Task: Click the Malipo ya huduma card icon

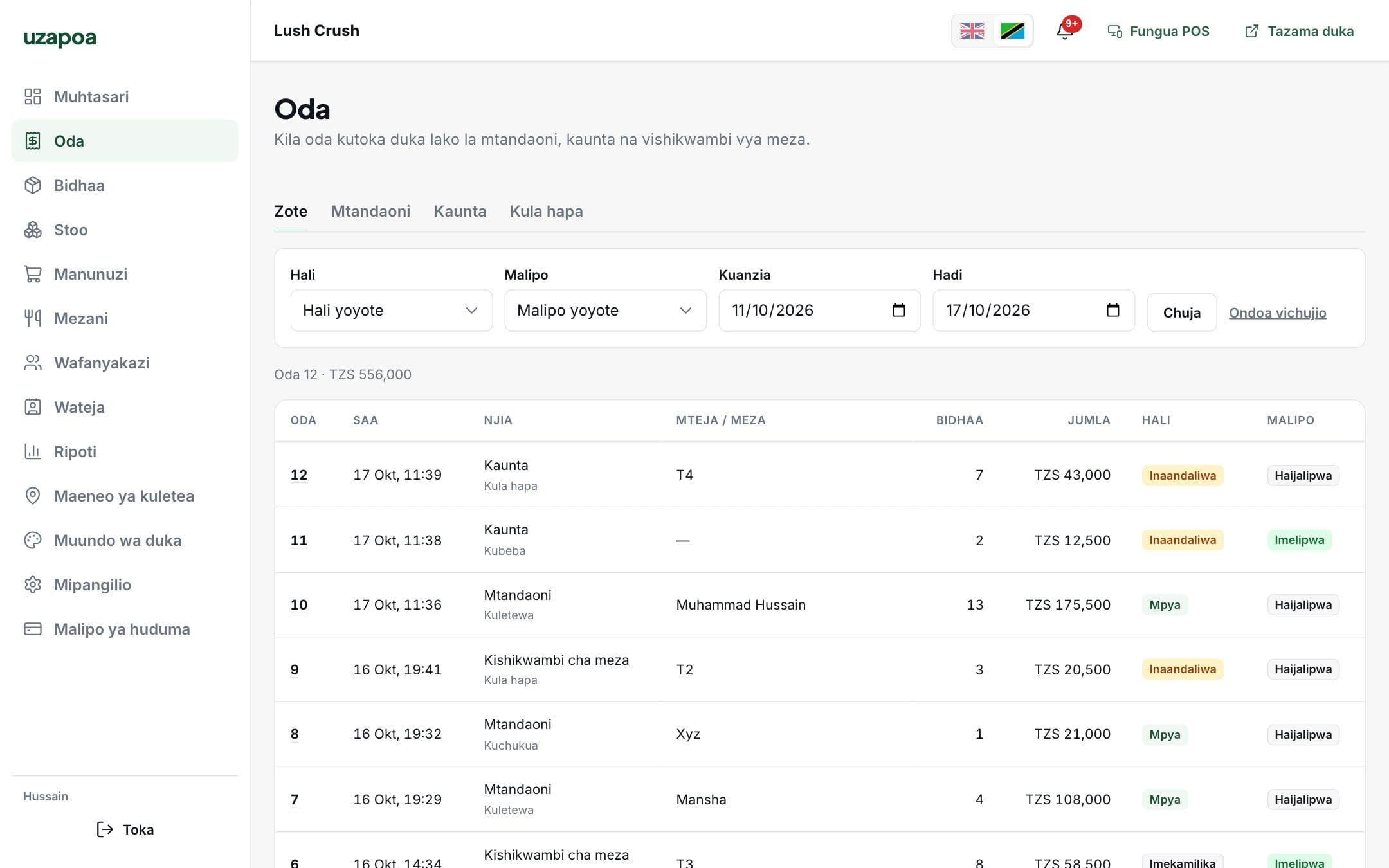Action: click(33, 629)
